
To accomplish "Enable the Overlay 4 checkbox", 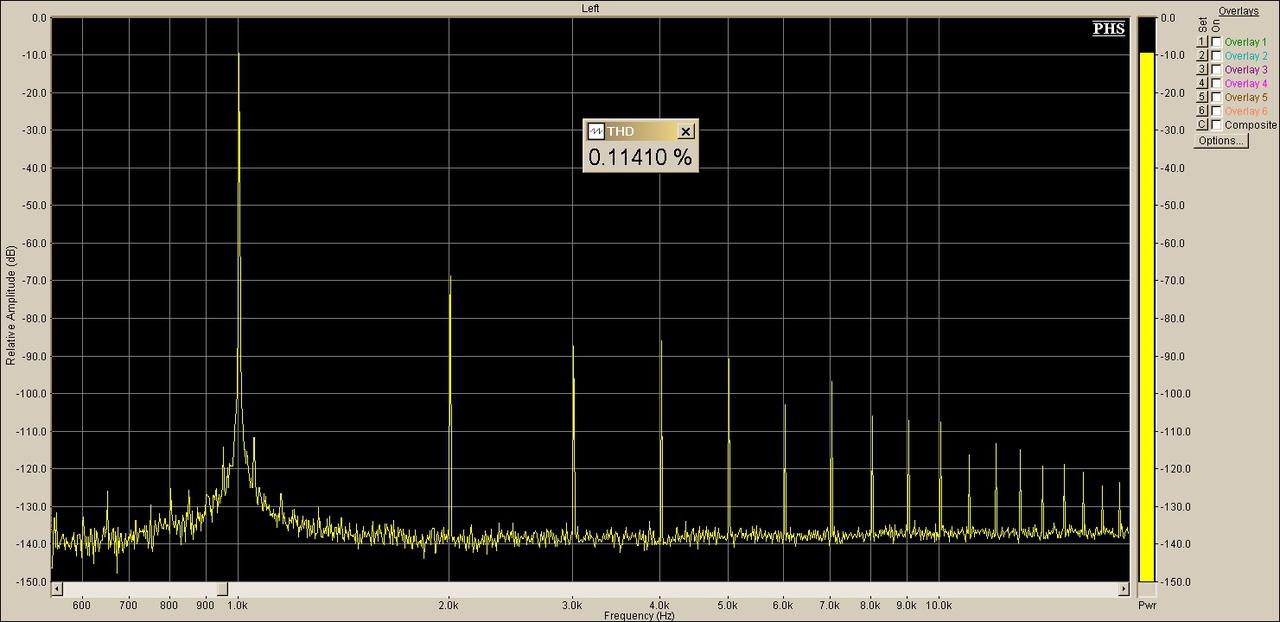I will point(1216,83).
